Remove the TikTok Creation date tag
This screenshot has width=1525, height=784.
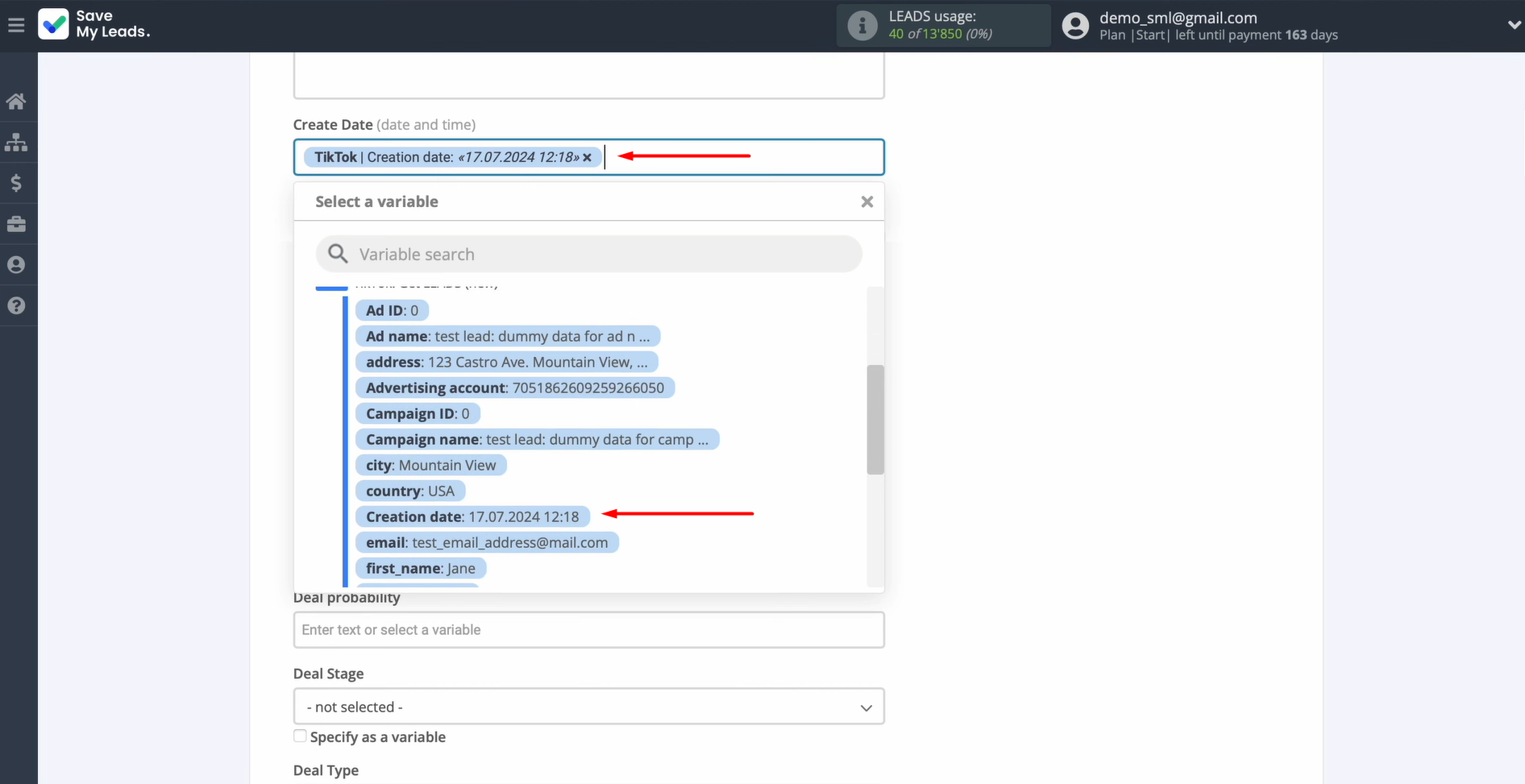click(x=588, y=158)
